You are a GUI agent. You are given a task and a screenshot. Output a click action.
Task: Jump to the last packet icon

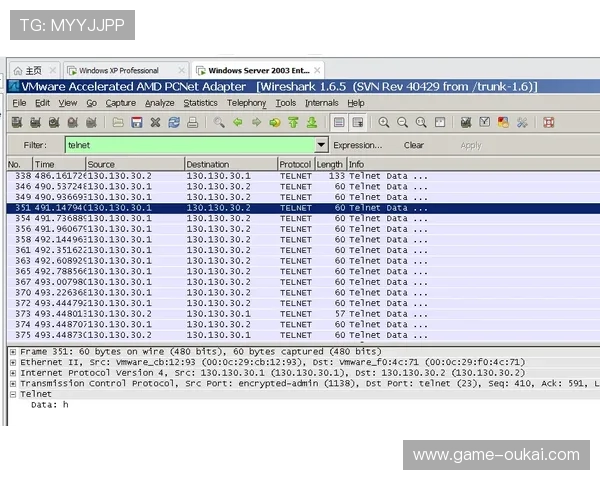pos(313,122)
